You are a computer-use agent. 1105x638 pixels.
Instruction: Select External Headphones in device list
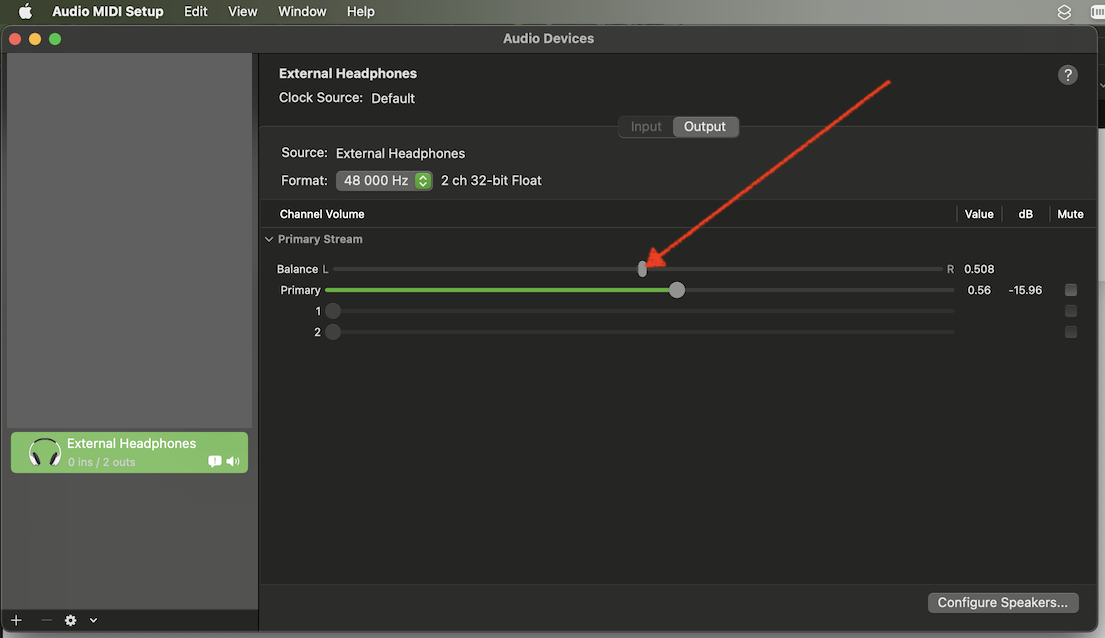point(130,452)
